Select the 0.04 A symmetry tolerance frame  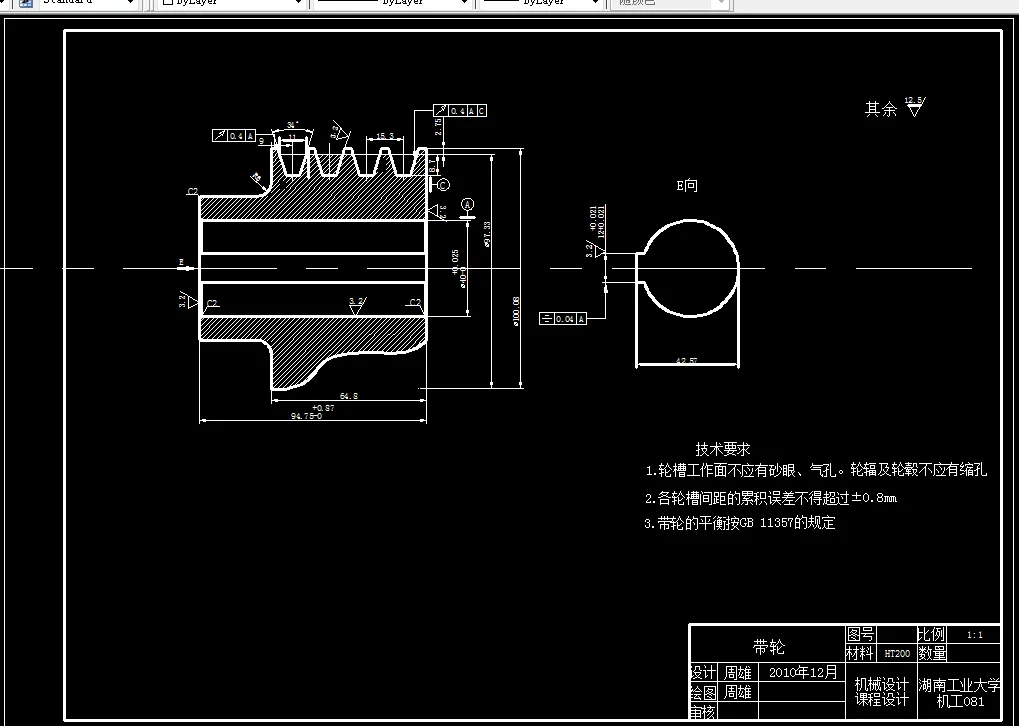point(563,318)
